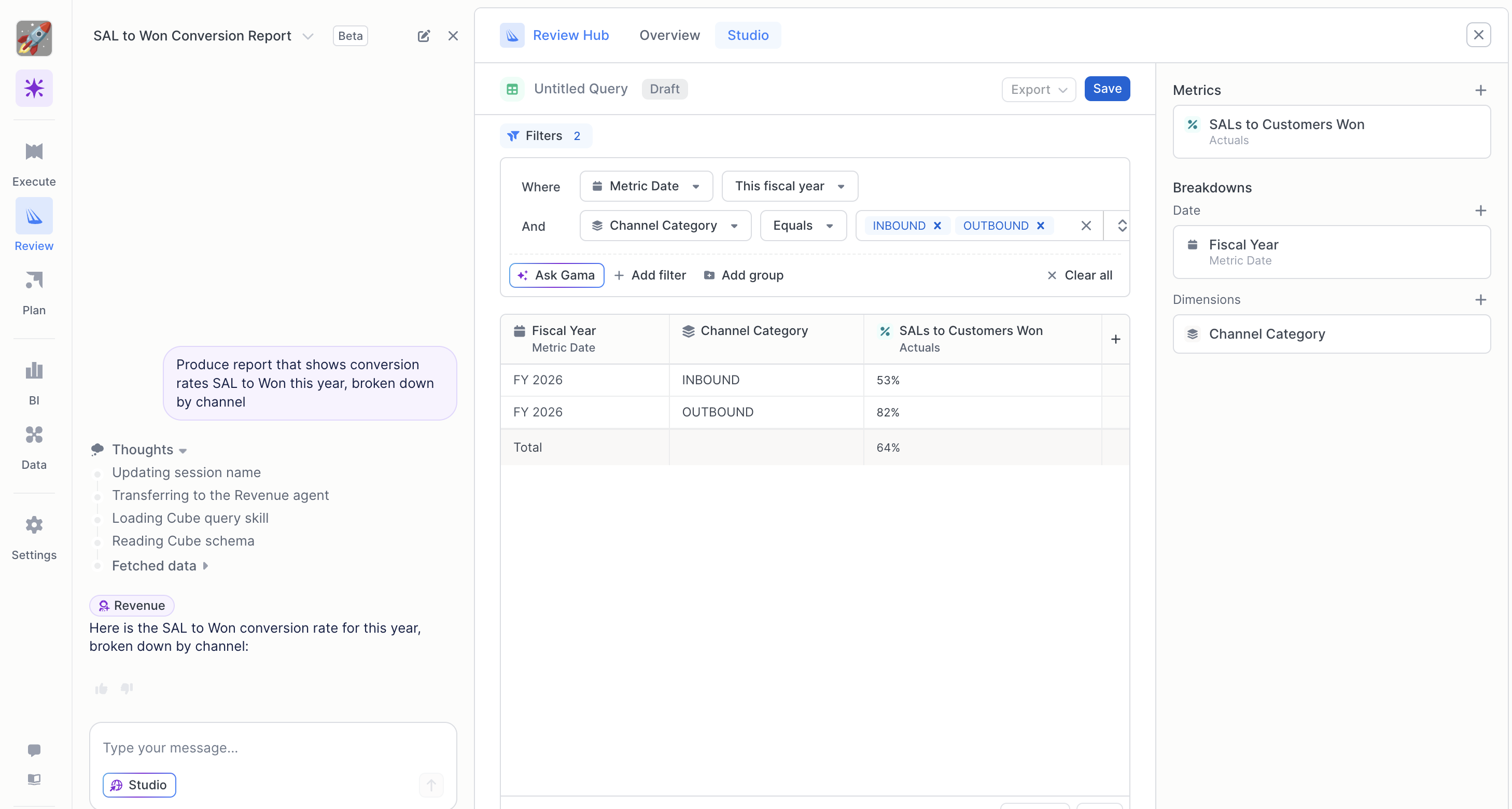1512x809 pixels.
Task: Click the send message arrow button
Action: (x=431, y=785)
